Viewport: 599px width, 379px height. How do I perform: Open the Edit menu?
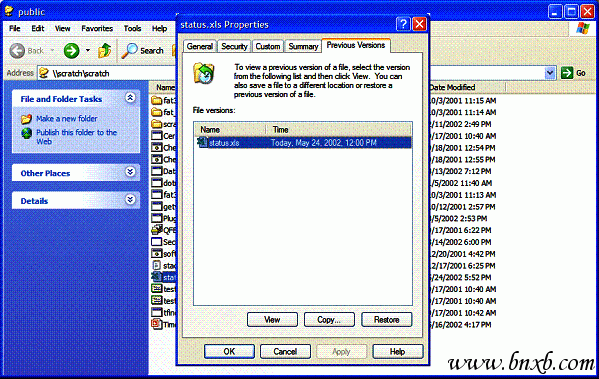coord(37,28)
